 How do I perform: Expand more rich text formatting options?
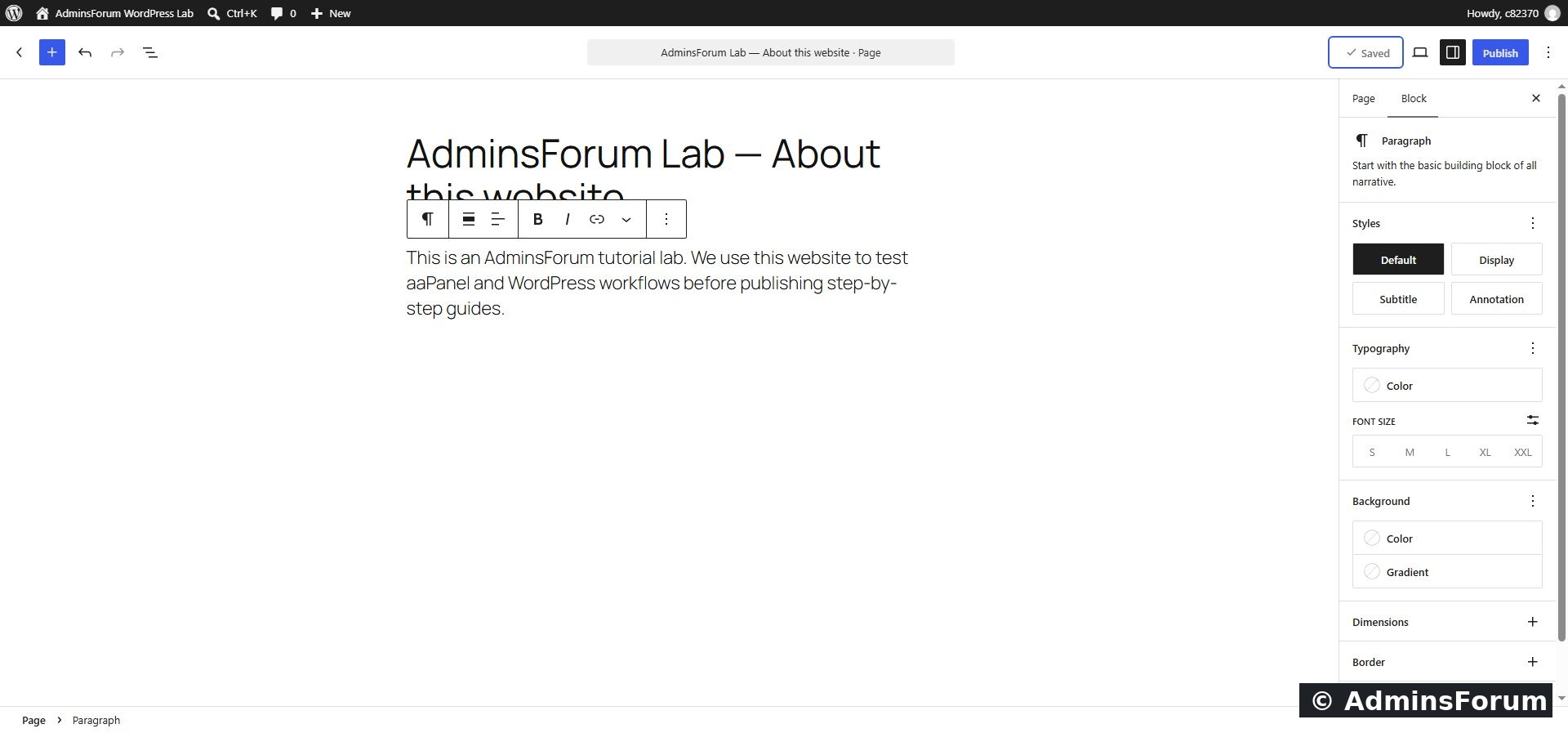(x=626, y=219)
